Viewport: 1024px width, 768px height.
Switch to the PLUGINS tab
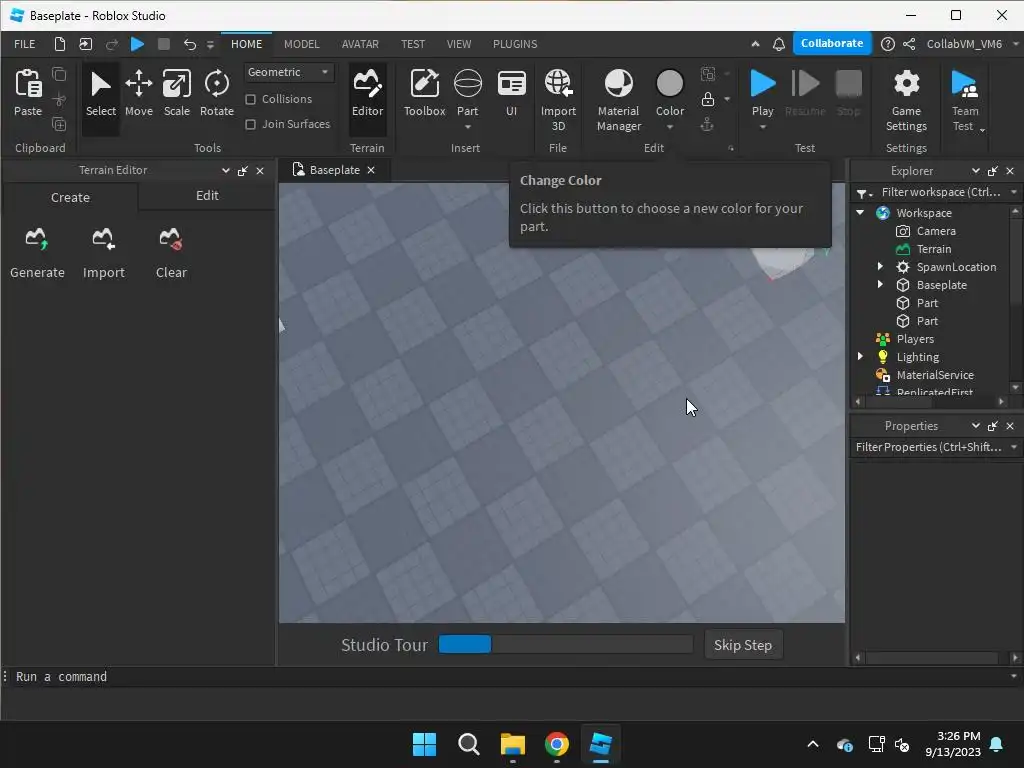[515, 44]
